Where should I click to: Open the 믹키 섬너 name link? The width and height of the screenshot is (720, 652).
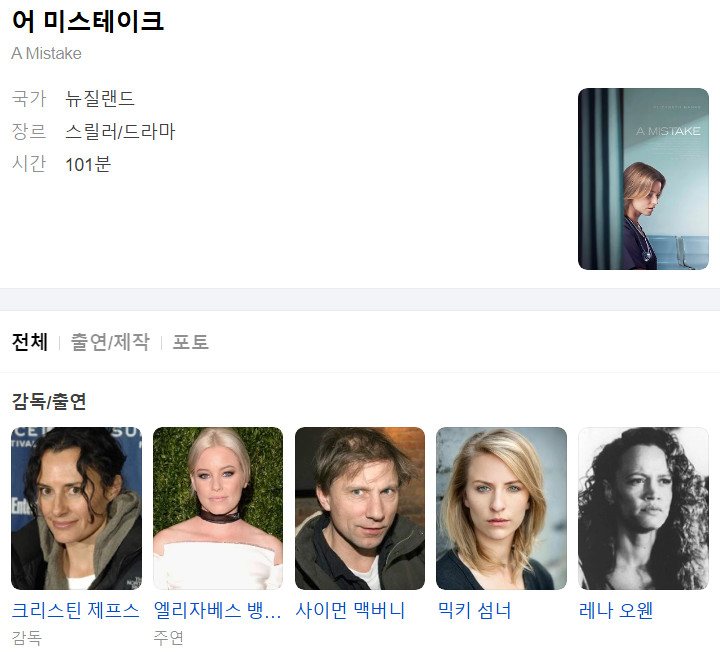click(474, 610)
